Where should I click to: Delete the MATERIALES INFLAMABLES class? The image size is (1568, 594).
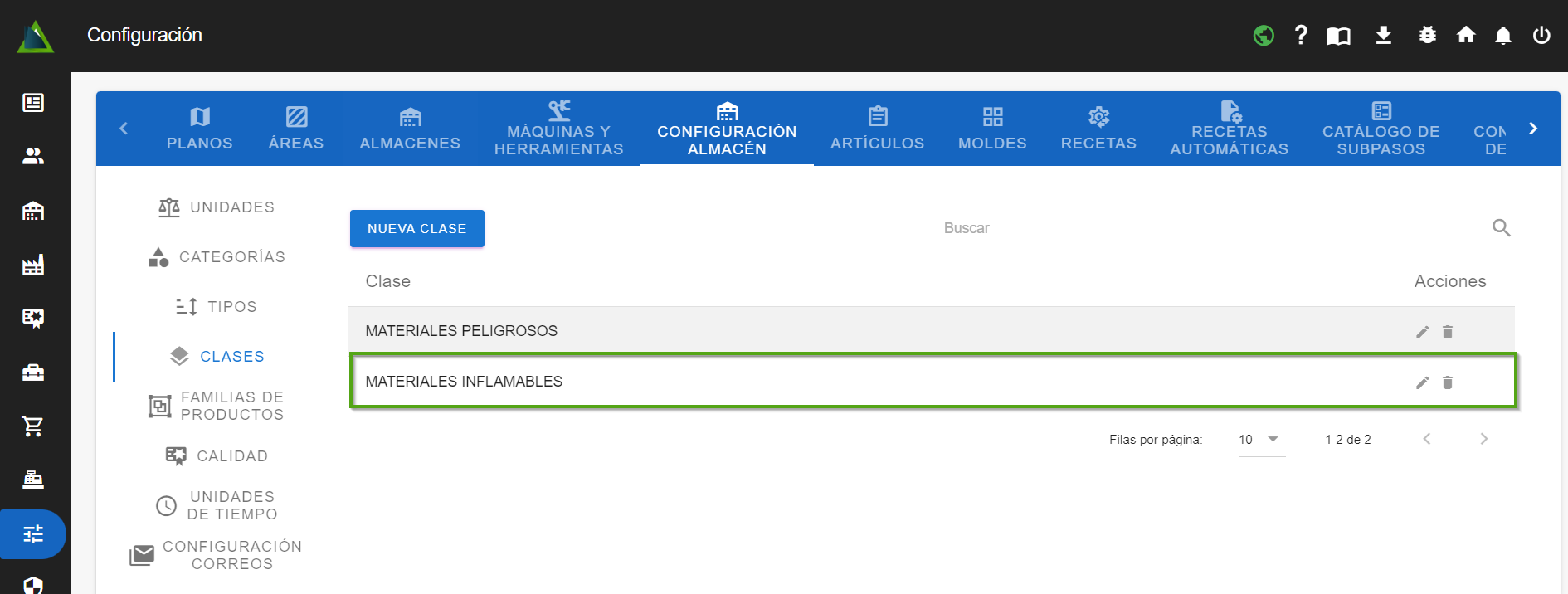pyautogui.click(x=1448, y=382)
